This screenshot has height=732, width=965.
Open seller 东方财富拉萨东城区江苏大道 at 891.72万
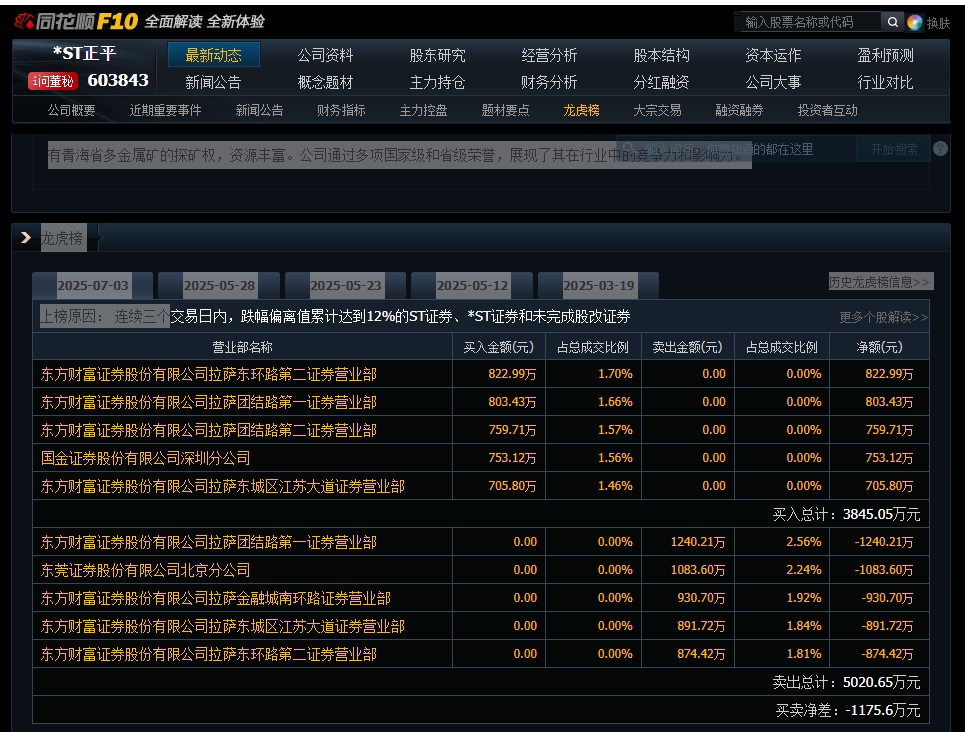coord(223,626)
